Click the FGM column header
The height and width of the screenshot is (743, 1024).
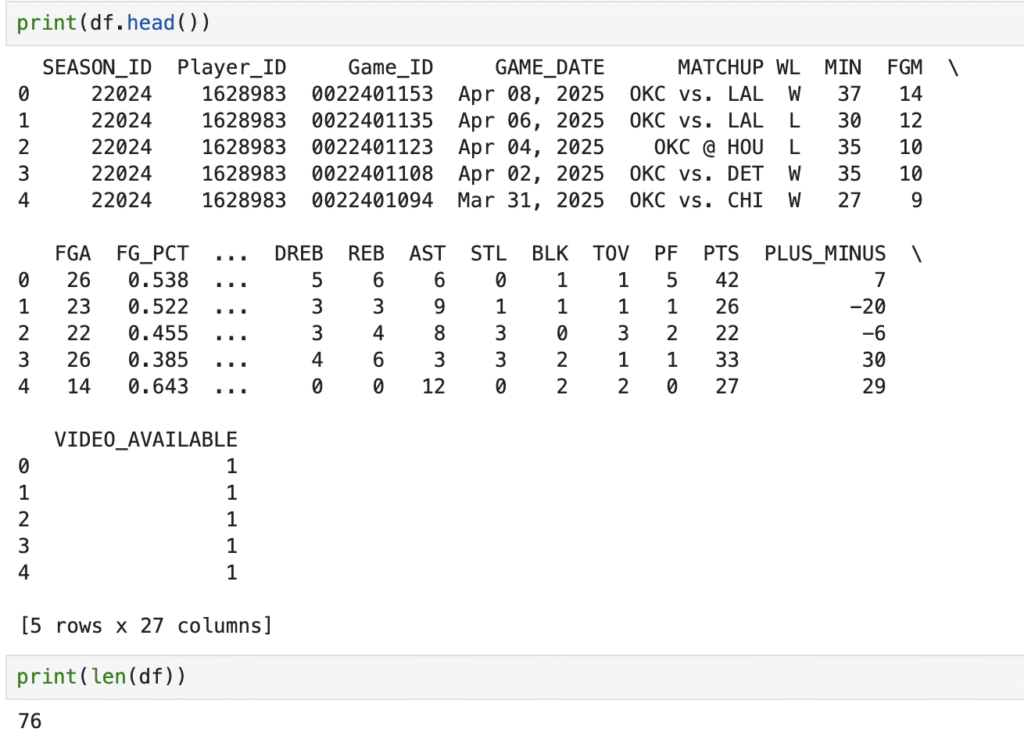pos(904,67)
